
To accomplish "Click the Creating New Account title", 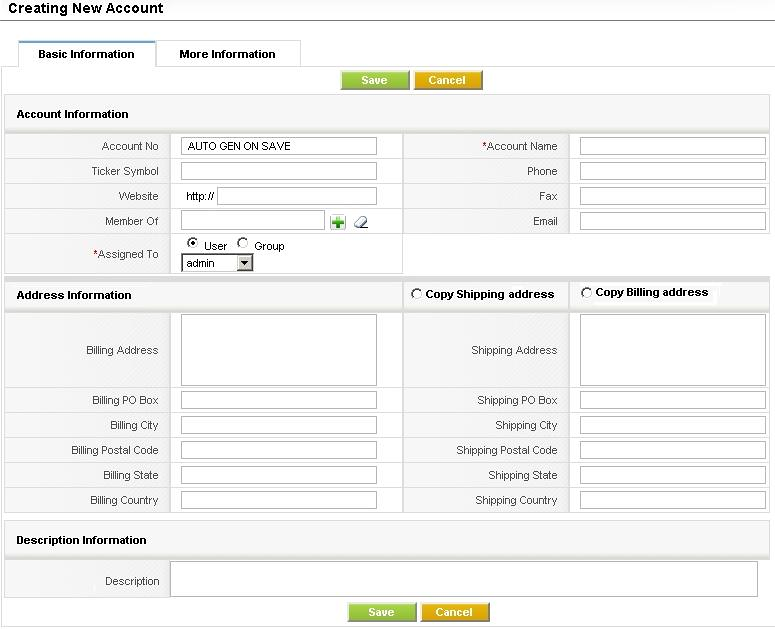I will click(86, 8).
